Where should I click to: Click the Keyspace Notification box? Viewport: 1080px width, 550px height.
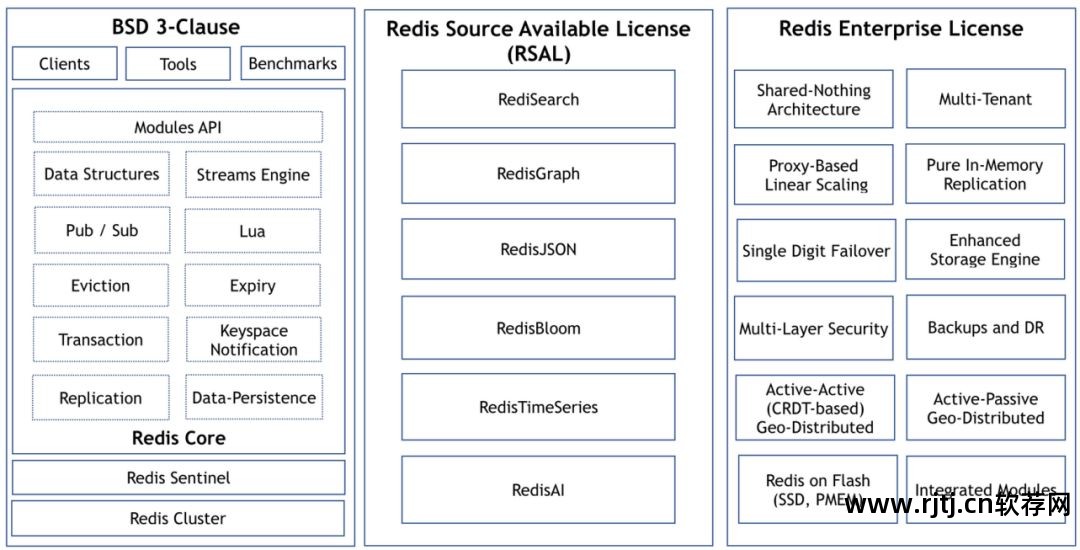(253, 339)
